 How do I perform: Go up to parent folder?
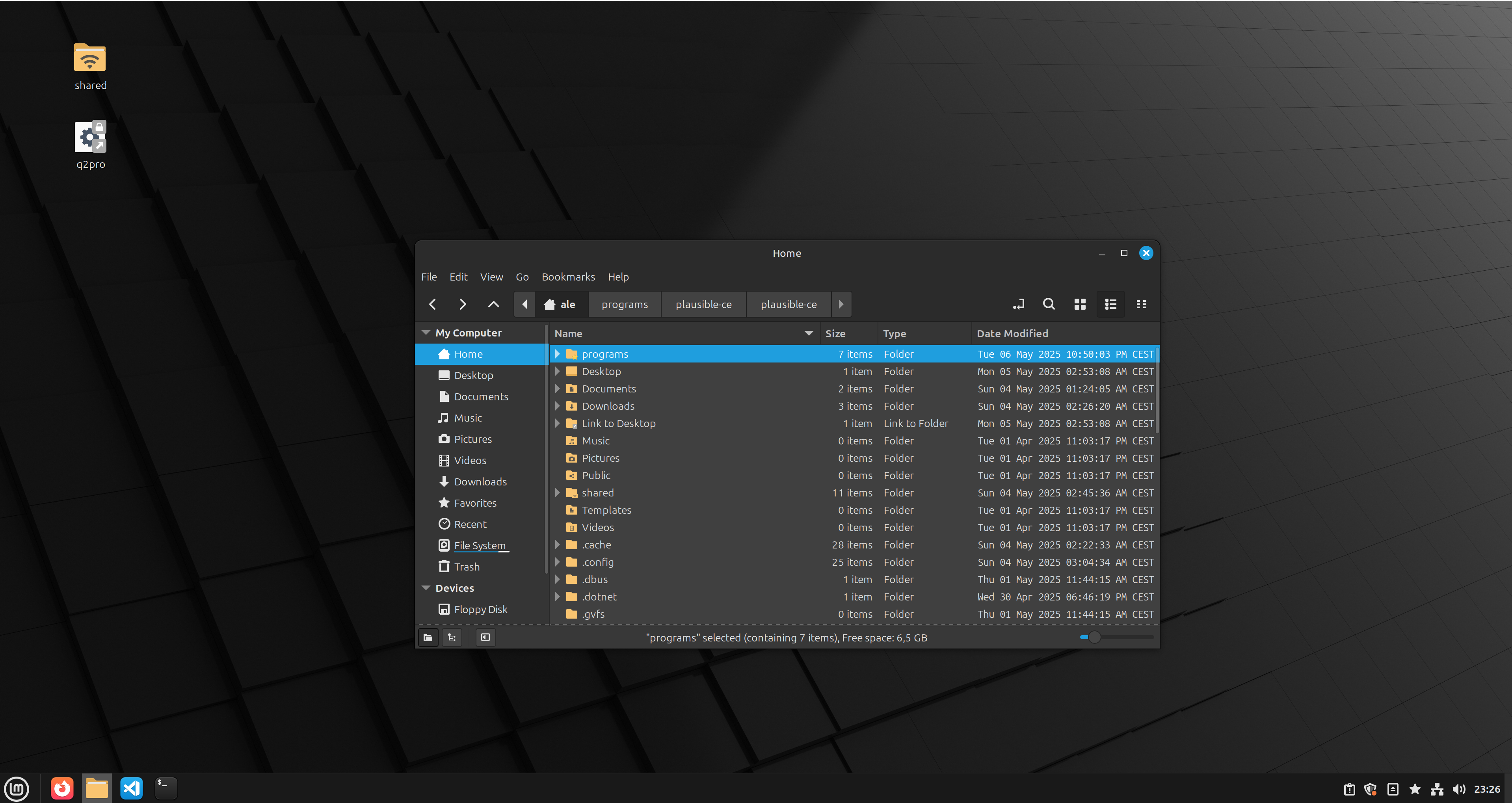point(493,304)
